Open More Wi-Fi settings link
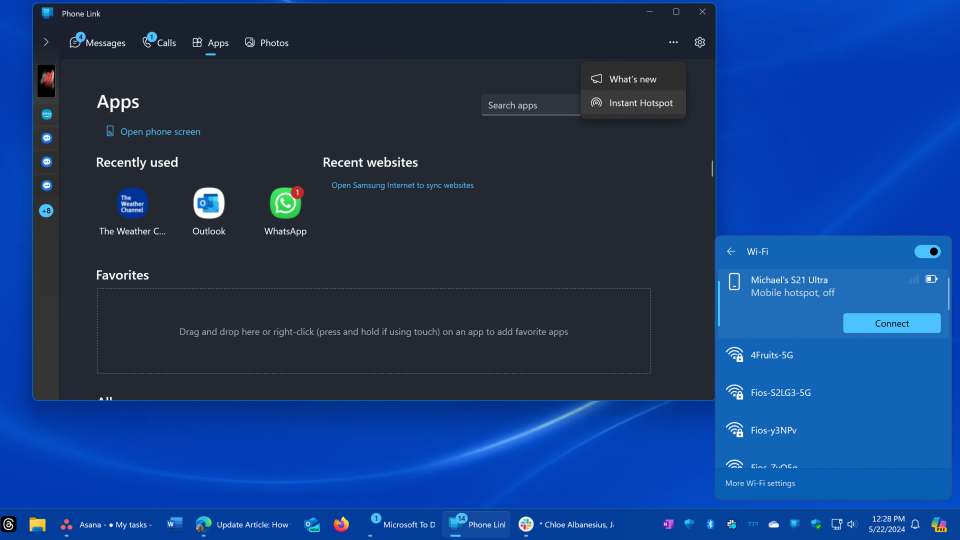The width and height of the screenshot is (960, 540). [760, 483]
